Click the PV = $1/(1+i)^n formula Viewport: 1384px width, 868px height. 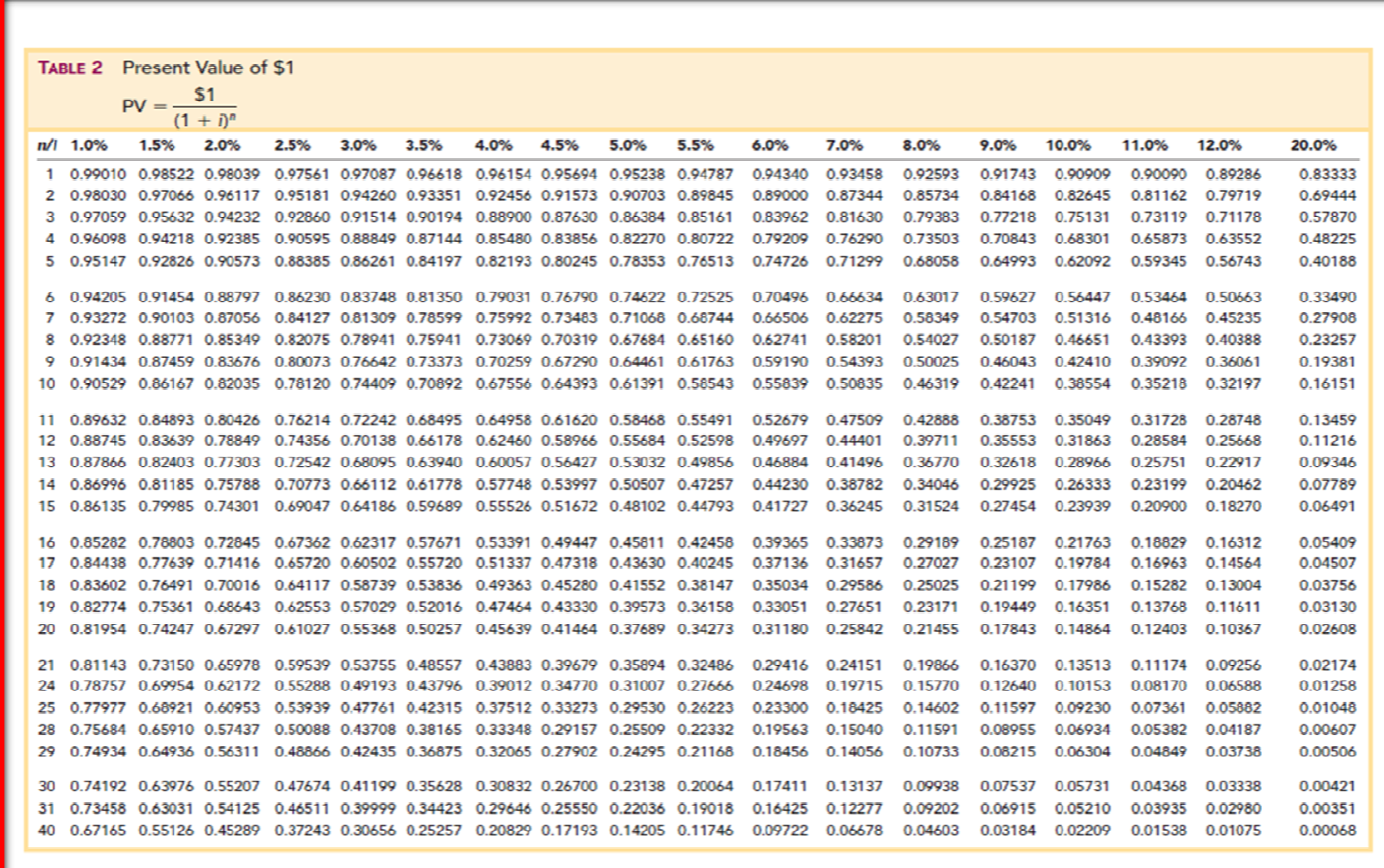tap(179, 107)
